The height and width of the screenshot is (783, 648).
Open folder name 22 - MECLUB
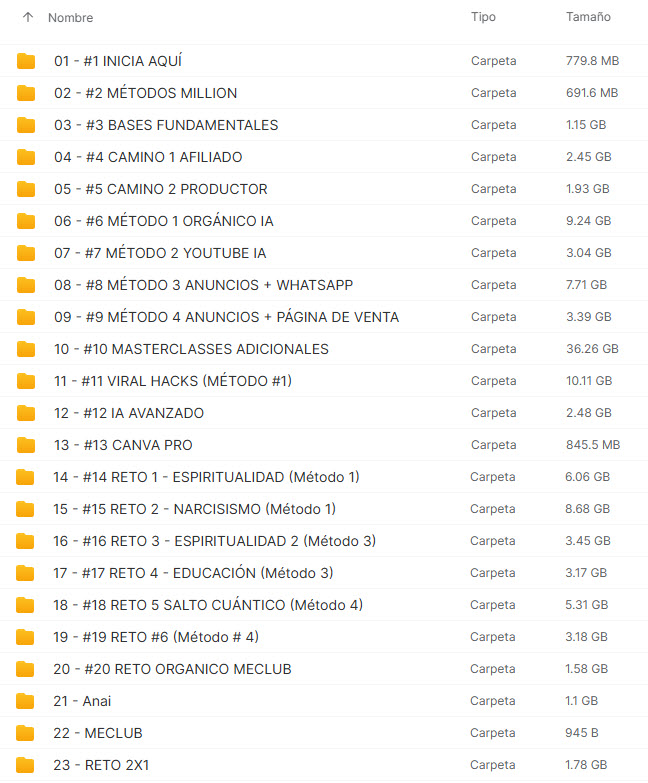(98, 733)
